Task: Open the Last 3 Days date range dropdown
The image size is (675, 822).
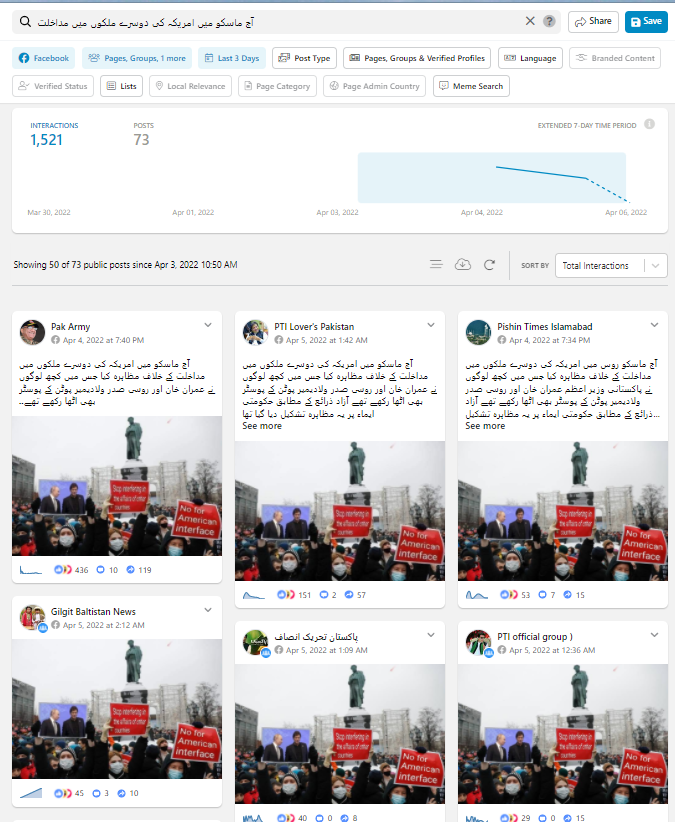Action: 231,58
